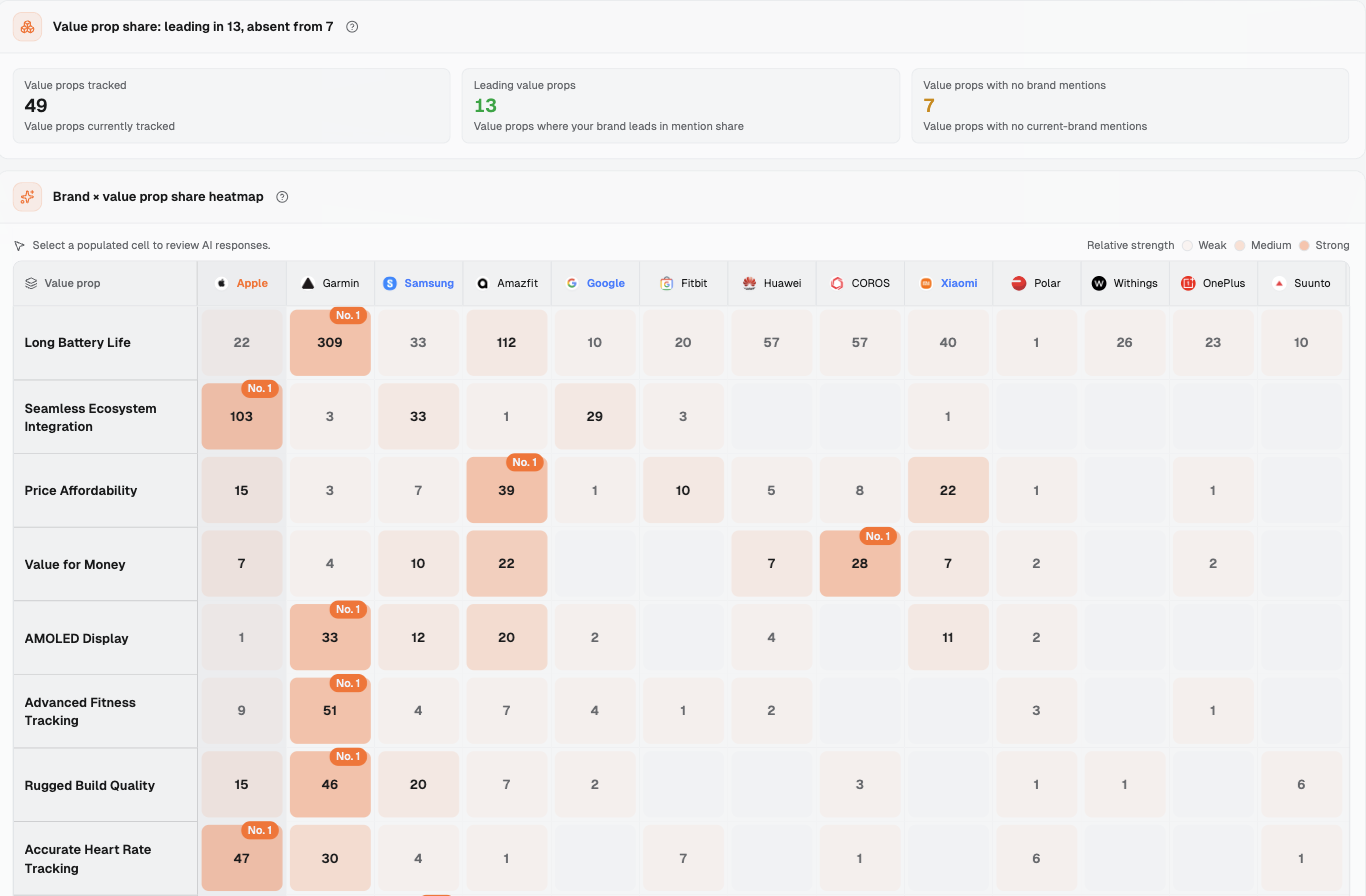Select the no brand mentions card showing 7
Image resolution: width=1366 pixels, height=896 pixels.
click(x=1130, y=105)
